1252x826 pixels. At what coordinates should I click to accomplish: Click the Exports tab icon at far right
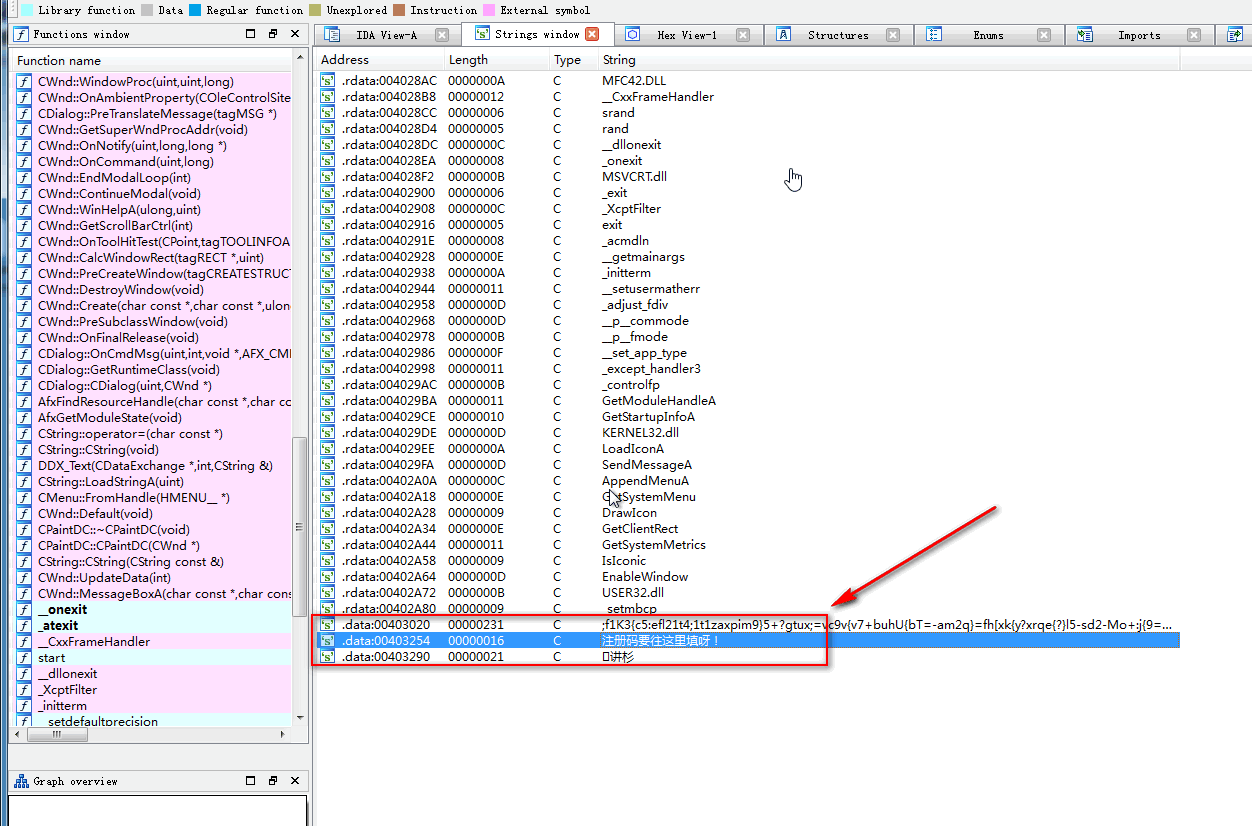pos(1234,35)
